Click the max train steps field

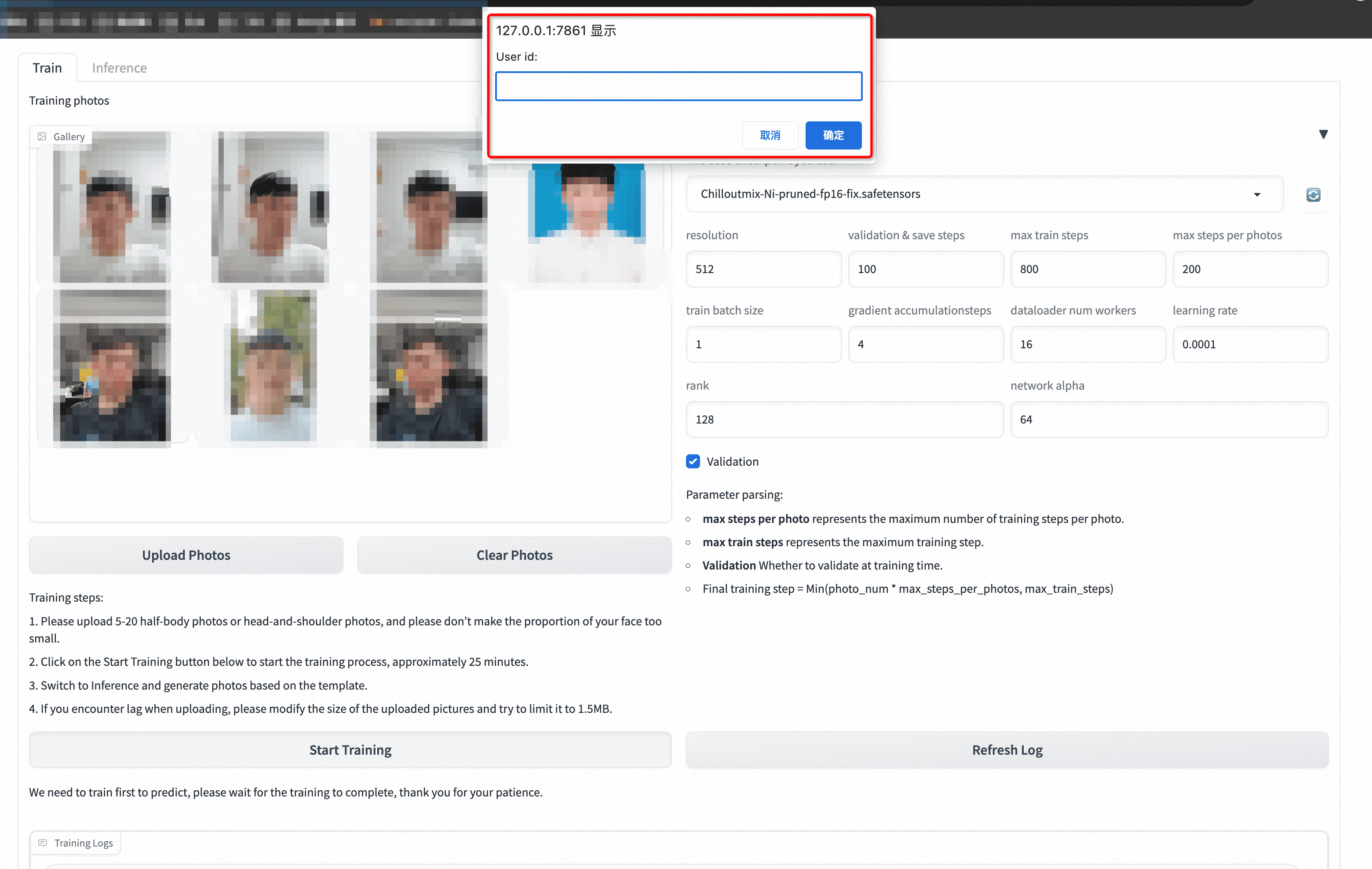tap(1087, 269)
